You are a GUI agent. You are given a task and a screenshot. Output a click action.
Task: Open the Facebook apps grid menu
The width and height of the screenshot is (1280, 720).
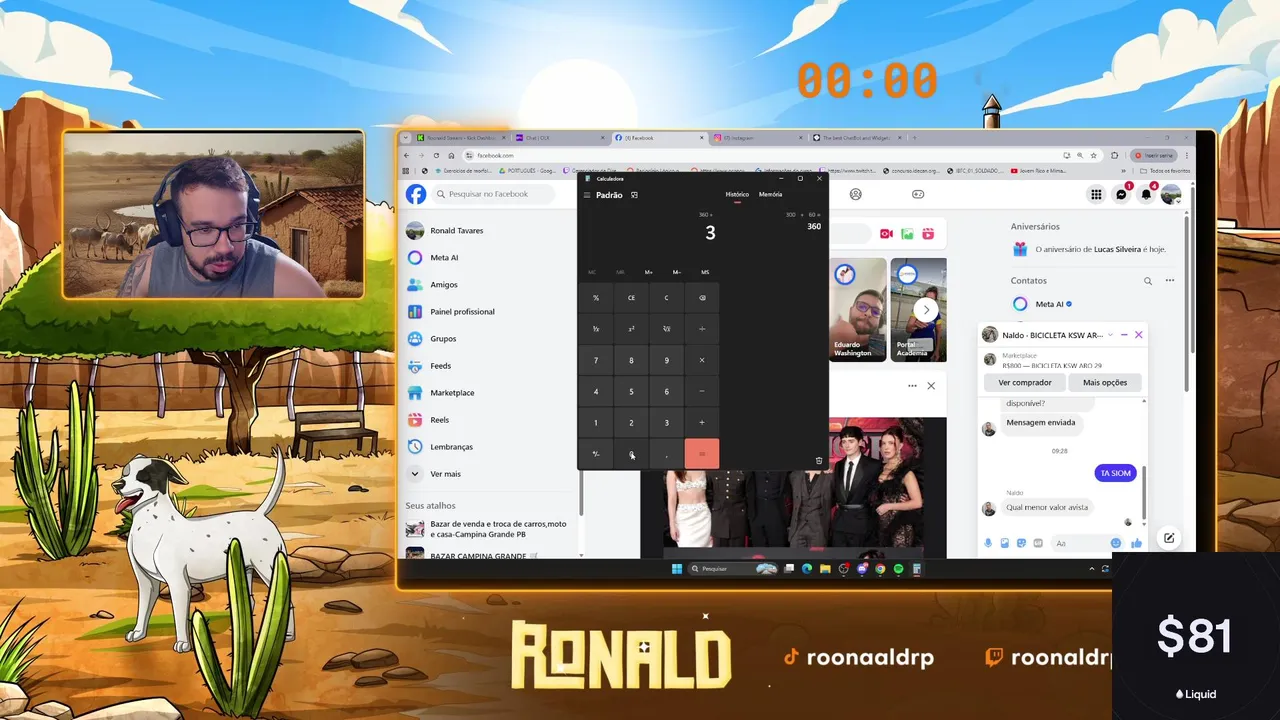click(1096, 194)
